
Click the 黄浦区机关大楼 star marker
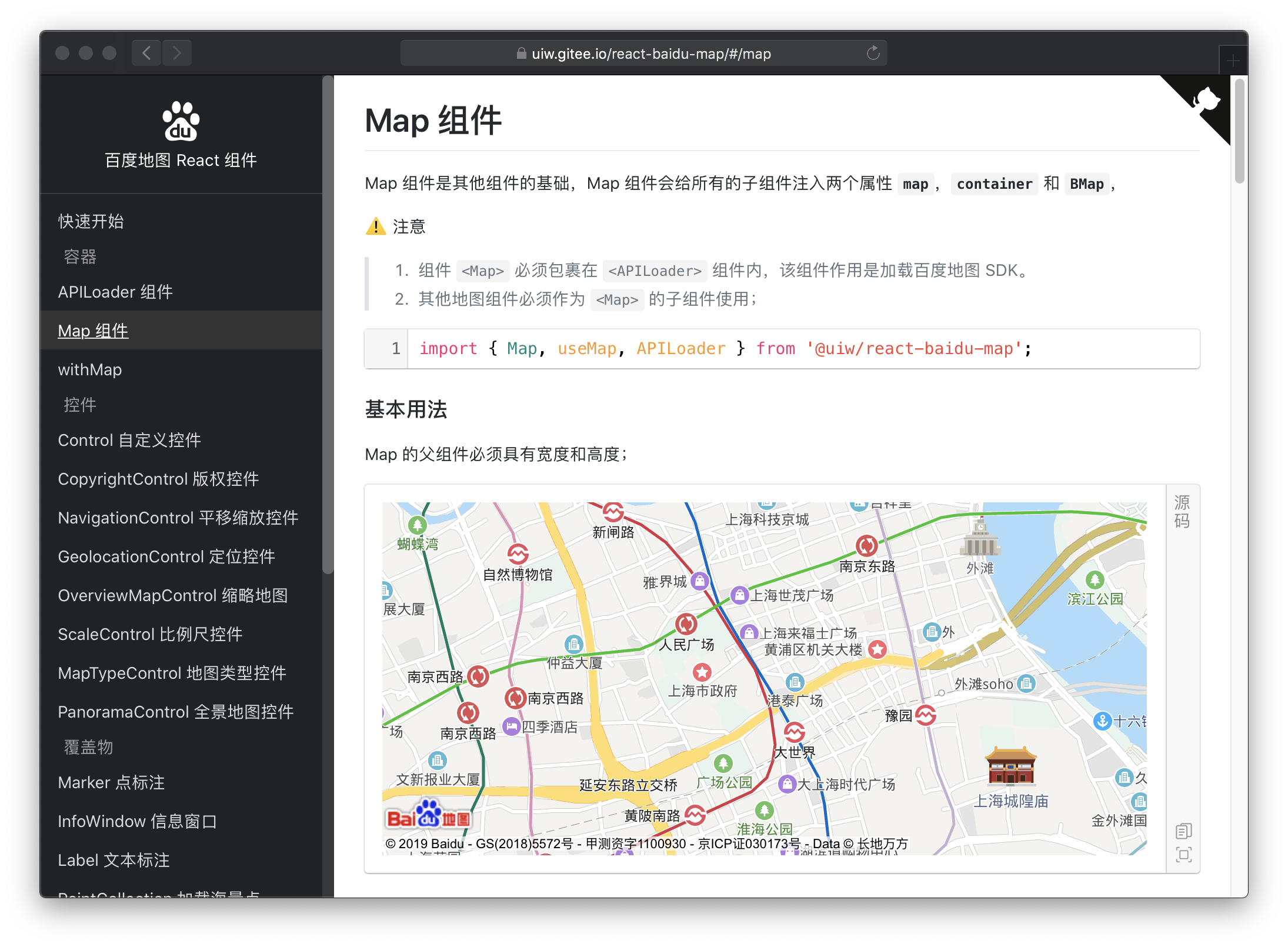tap(877, 649)
